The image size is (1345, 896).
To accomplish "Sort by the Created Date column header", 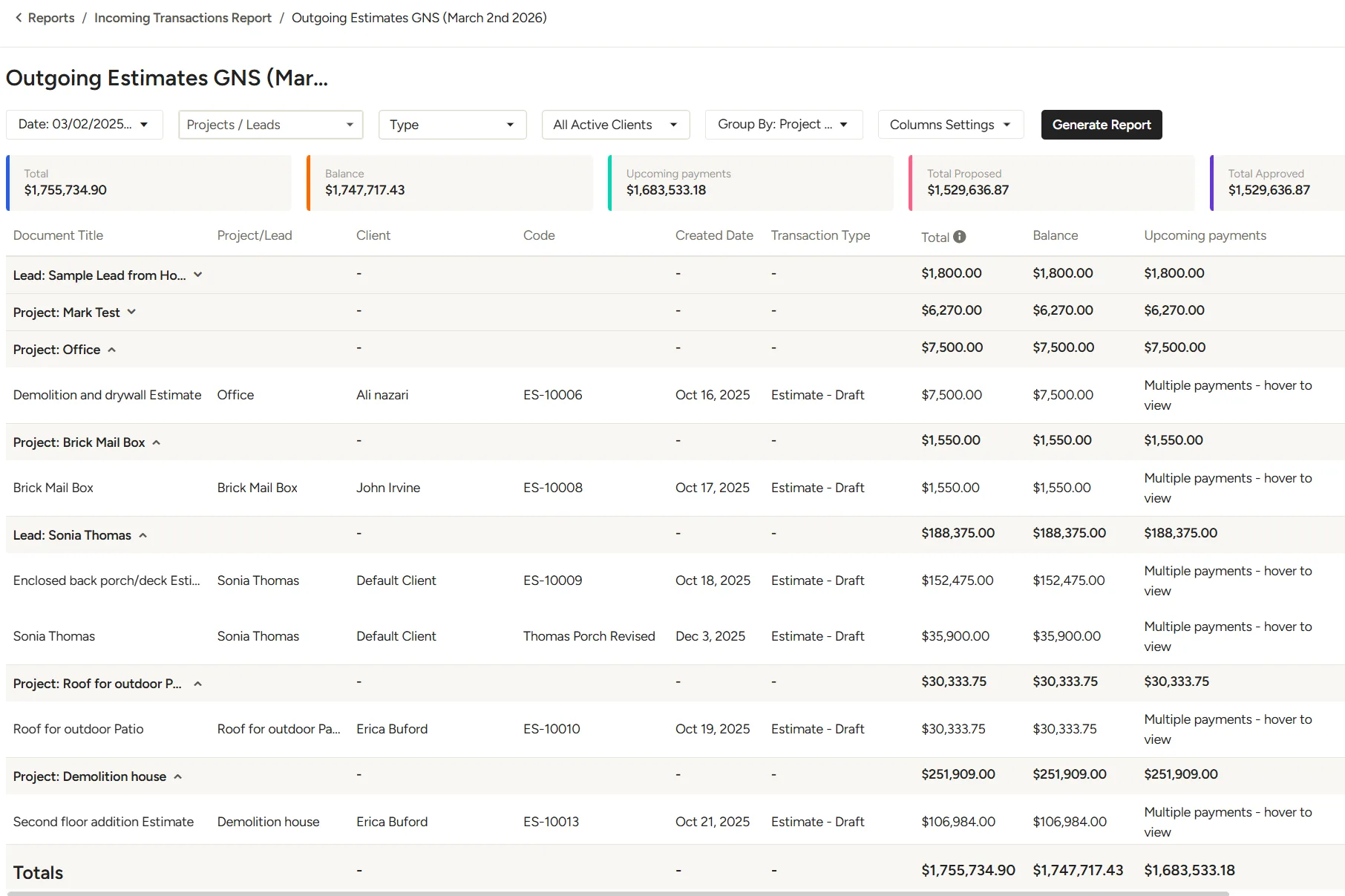I will (x=714, y=235).
